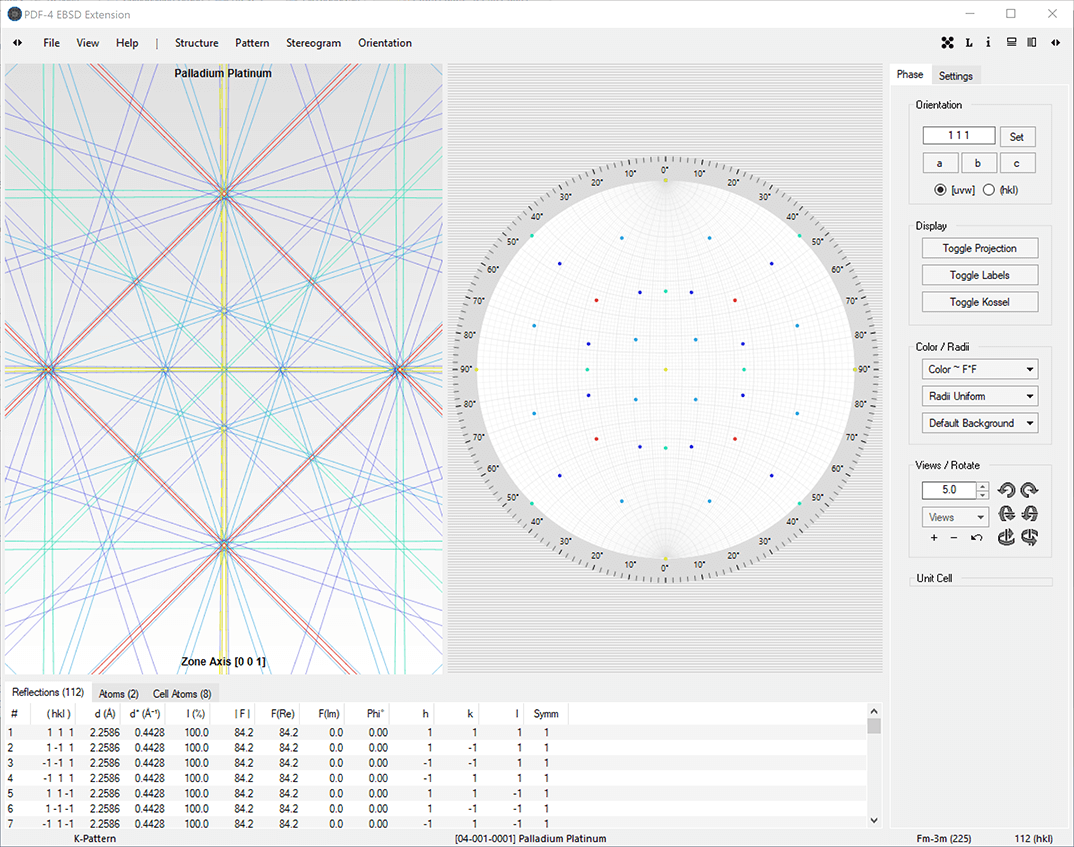This screenshot has width=1074, height=847.
Task: Click the Symm column header
Action: [546, 713]
